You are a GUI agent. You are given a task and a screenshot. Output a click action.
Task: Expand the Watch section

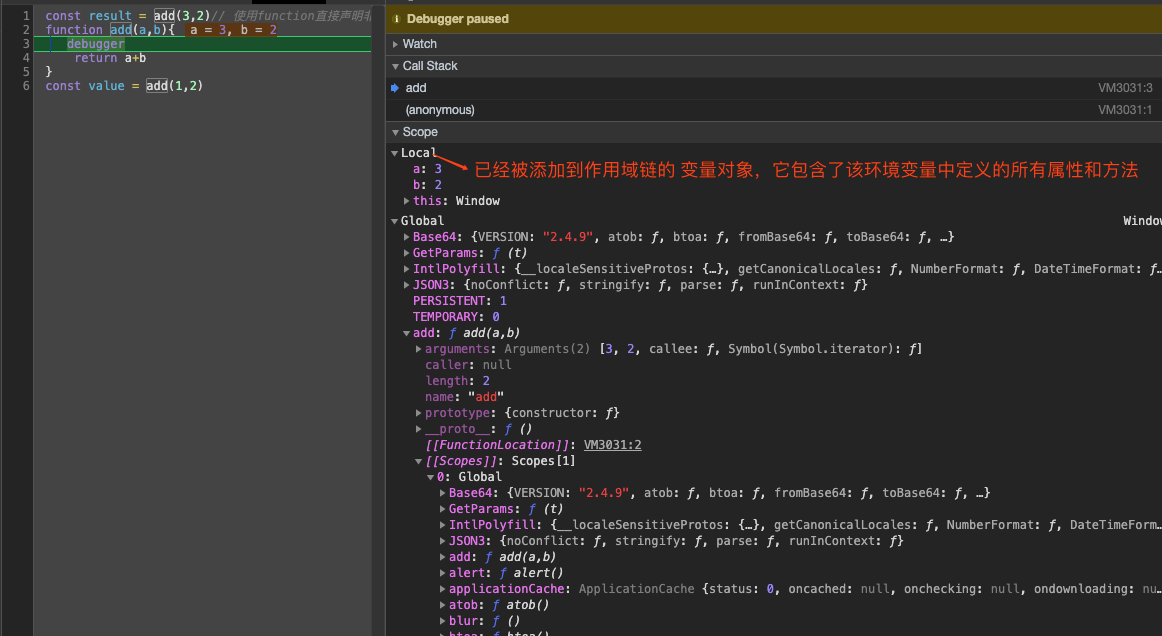pyautogui.click(x=419, y=44)
